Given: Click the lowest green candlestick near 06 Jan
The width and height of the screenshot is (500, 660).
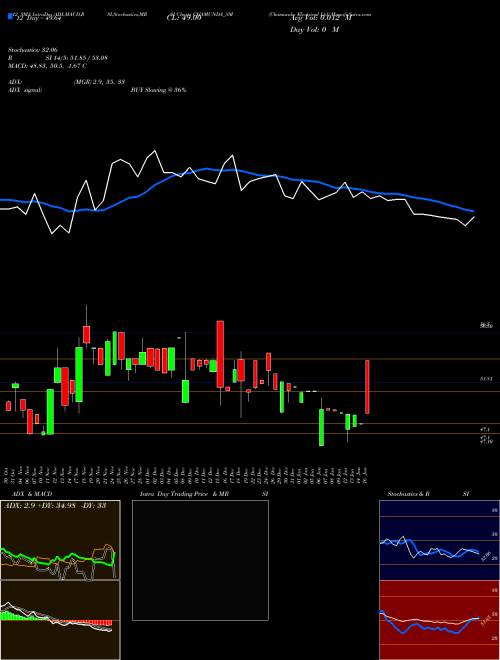Looking at the screenshot, I should (322, 427).
